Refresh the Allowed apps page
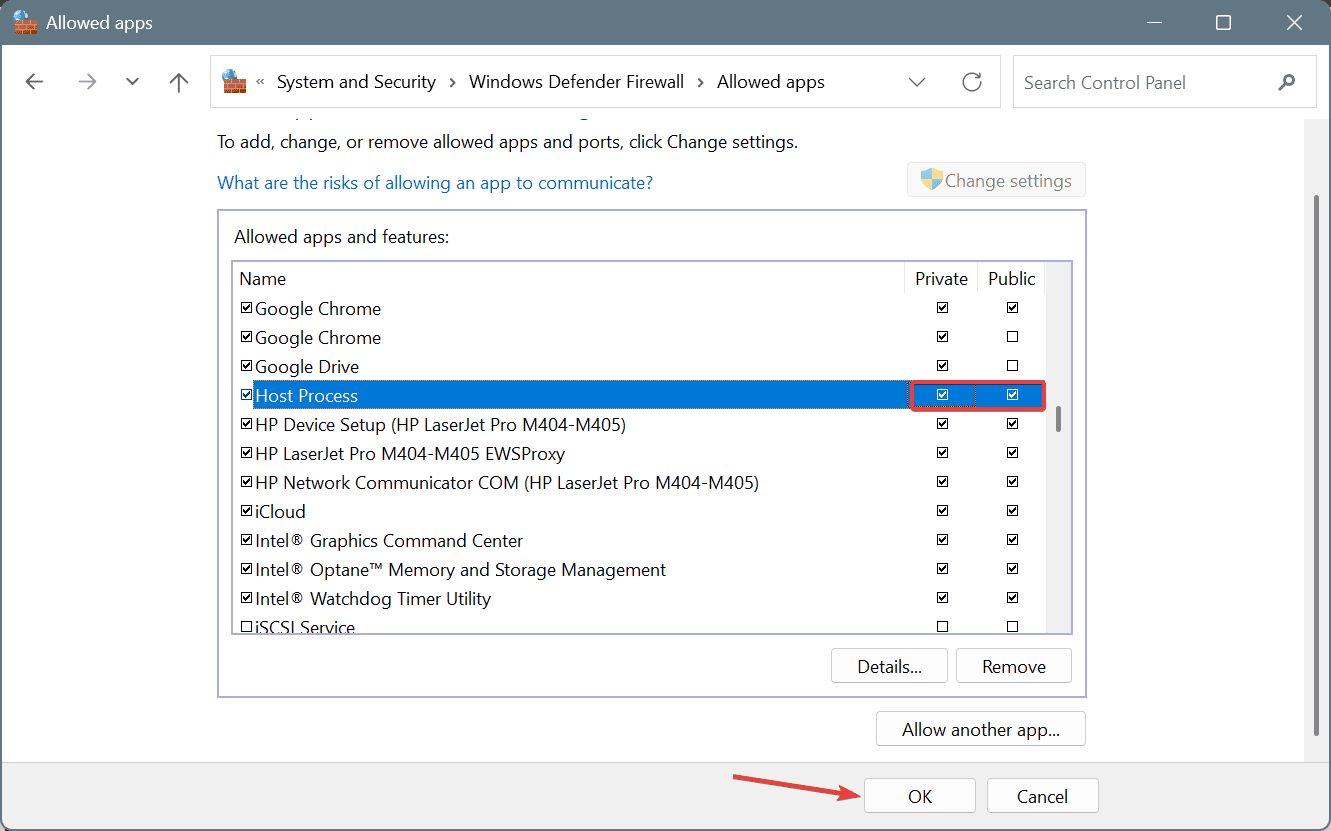This screenshot has width=1331, height=831. (971, 82)
